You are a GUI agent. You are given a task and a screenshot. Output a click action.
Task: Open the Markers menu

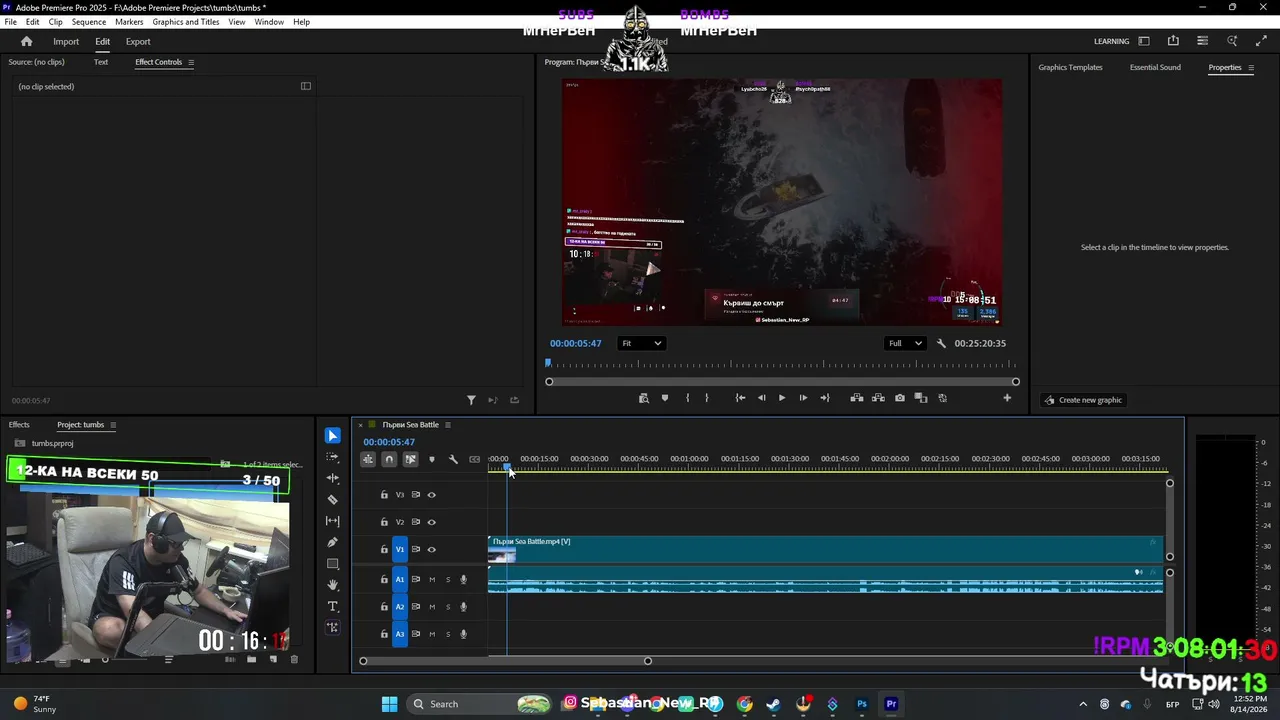tap(129, 22)
